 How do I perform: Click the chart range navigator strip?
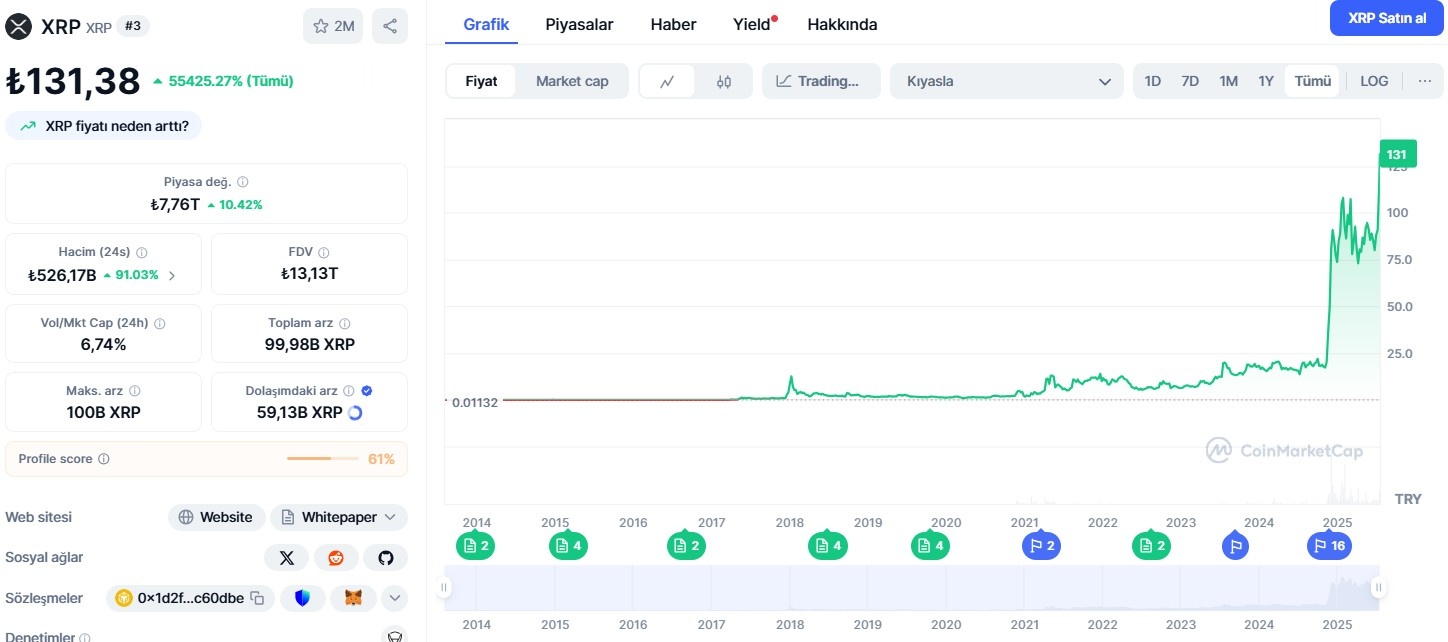point(911,588)
